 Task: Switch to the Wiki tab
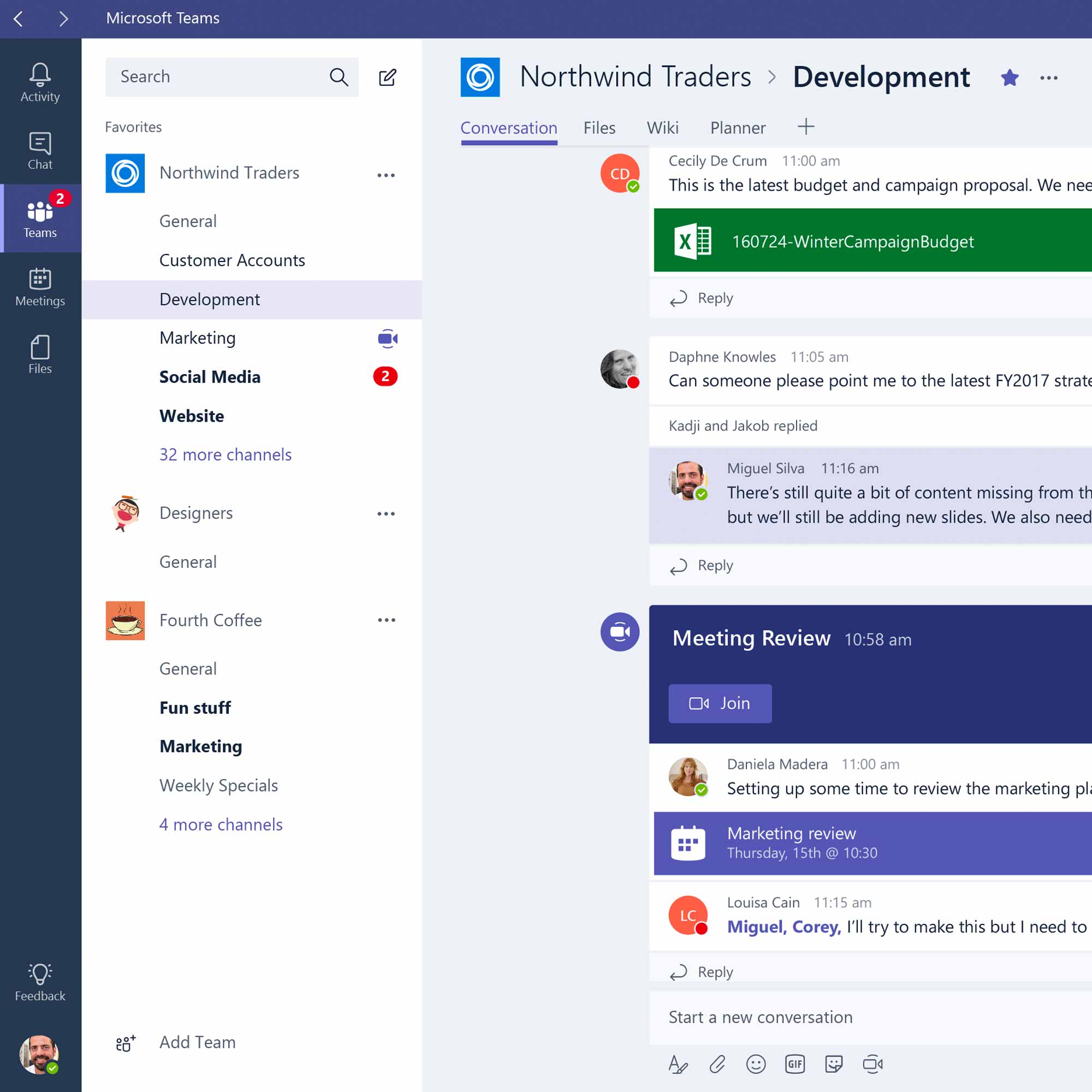click(662, 128)
